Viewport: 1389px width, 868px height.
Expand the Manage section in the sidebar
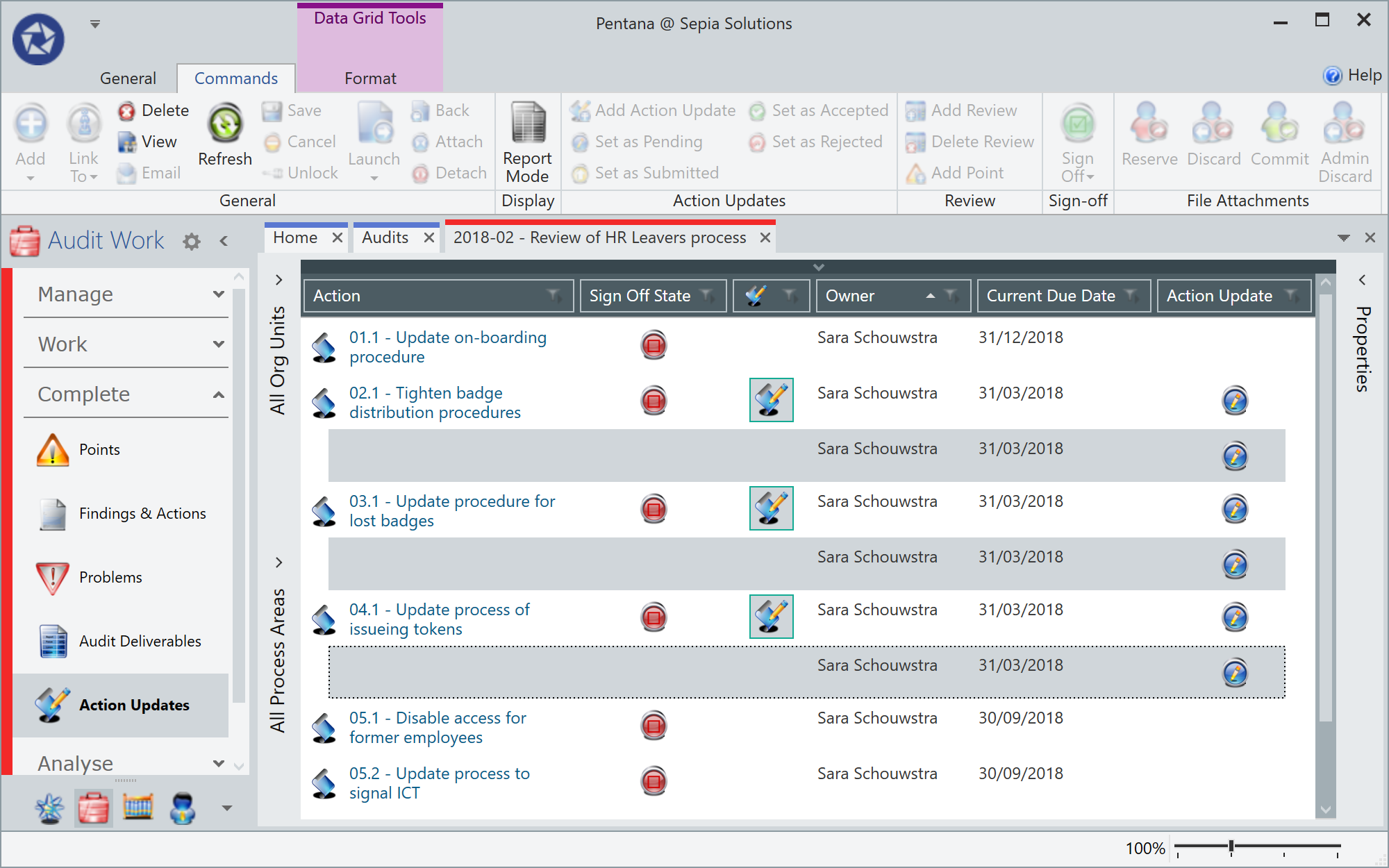pos(219,294)
